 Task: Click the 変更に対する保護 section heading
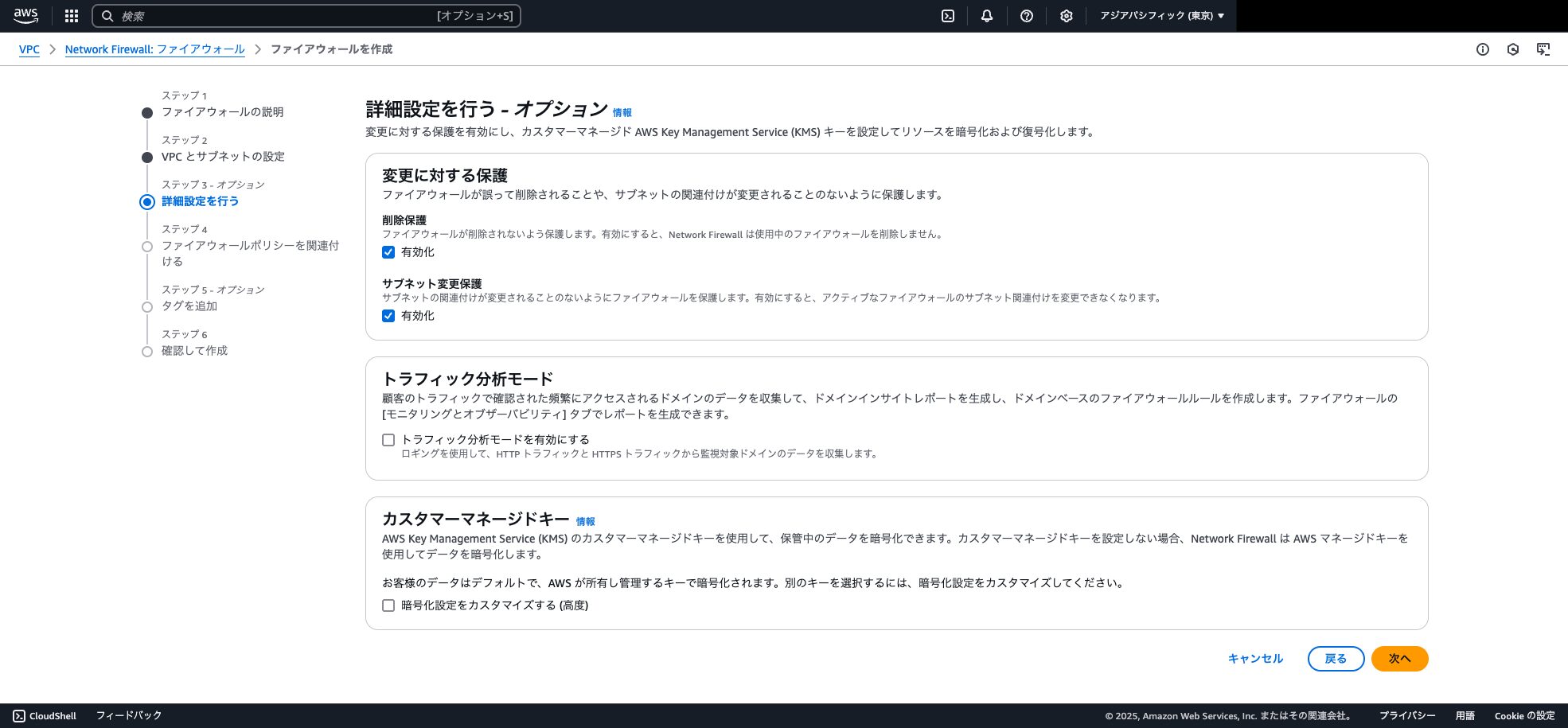tap(445, 176)
